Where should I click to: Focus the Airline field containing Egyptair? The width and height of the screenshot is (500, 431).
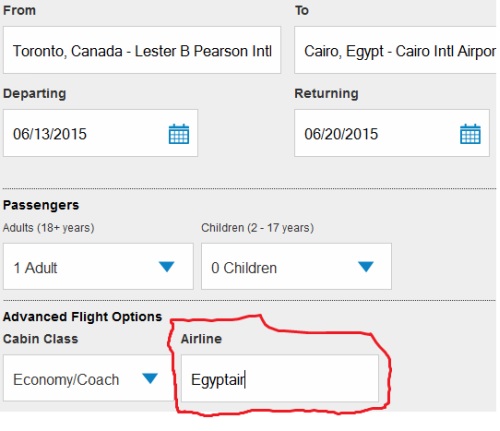tap(280, 378)
